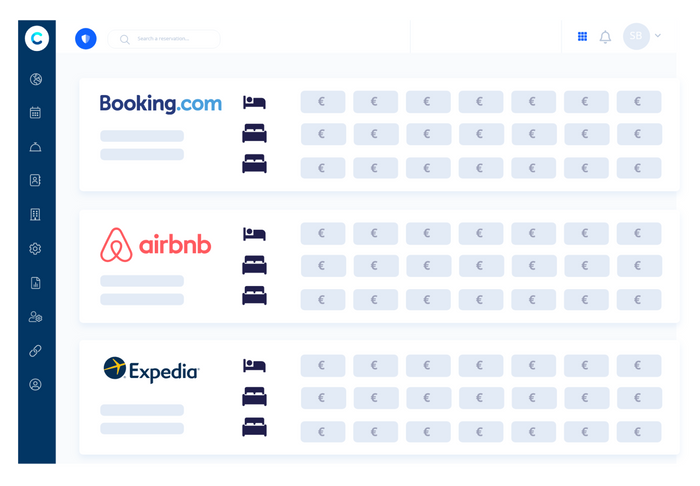Click the Booking.com channel logo
Viewport: 700px width, 486px height.
click(161, 103)
